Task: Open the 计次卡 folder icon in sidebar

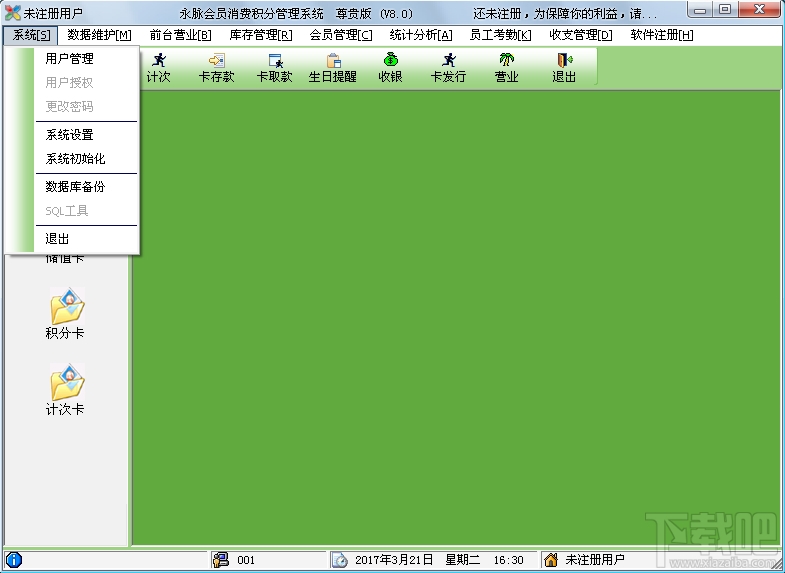Action: tap(67, 382)
